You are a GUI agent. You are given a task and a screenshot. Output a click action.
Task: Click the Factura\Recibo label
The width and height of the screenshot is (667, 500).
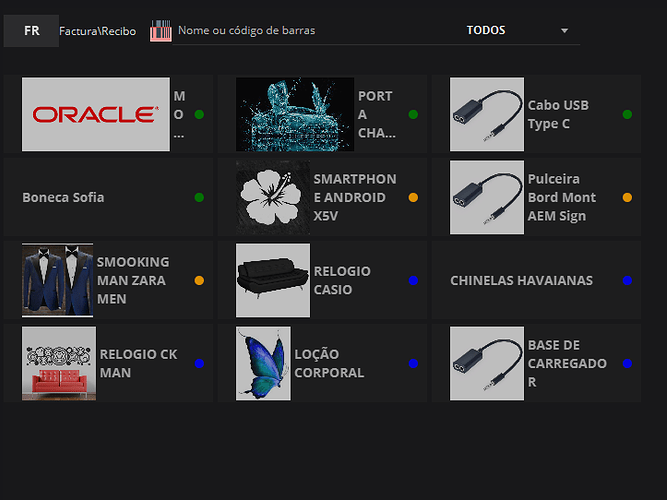(x=97, y=31)
